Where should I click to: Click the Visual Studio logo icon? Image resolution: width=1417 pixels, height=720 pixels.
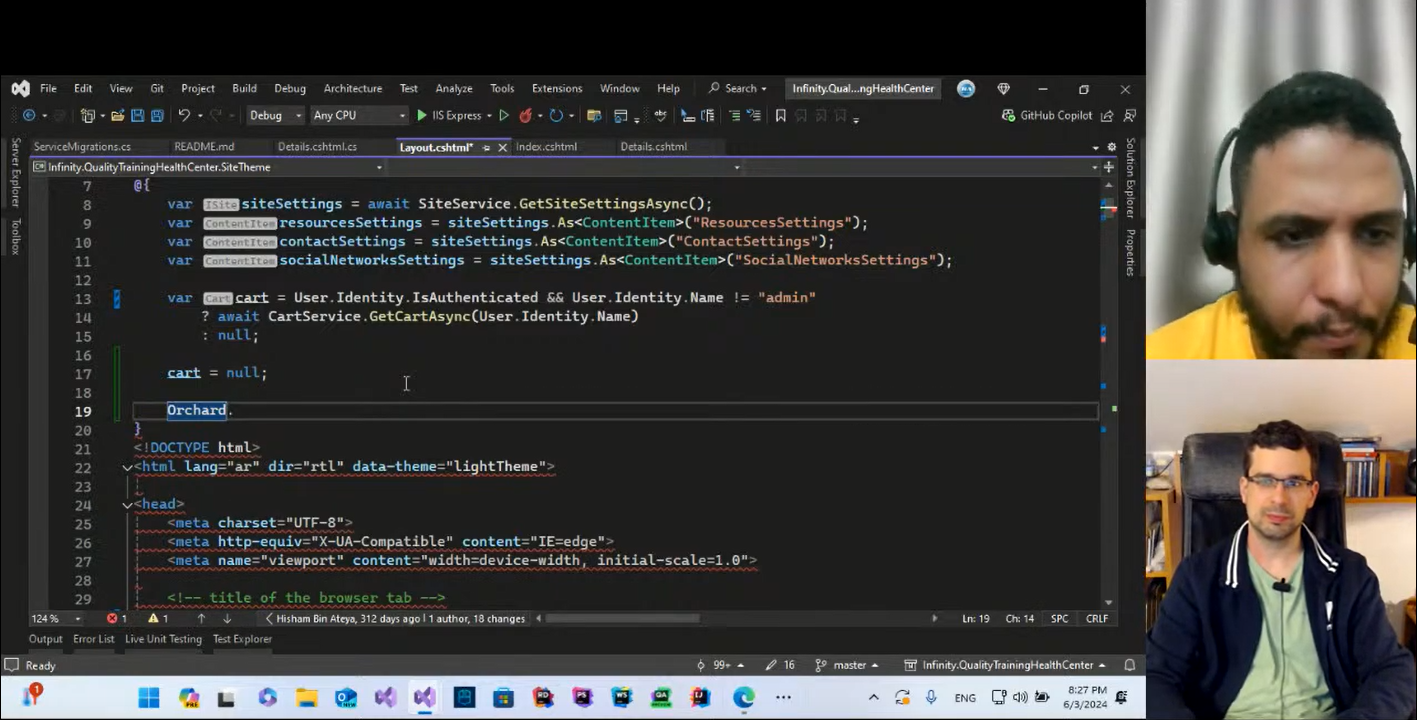(x=20, y=89)
